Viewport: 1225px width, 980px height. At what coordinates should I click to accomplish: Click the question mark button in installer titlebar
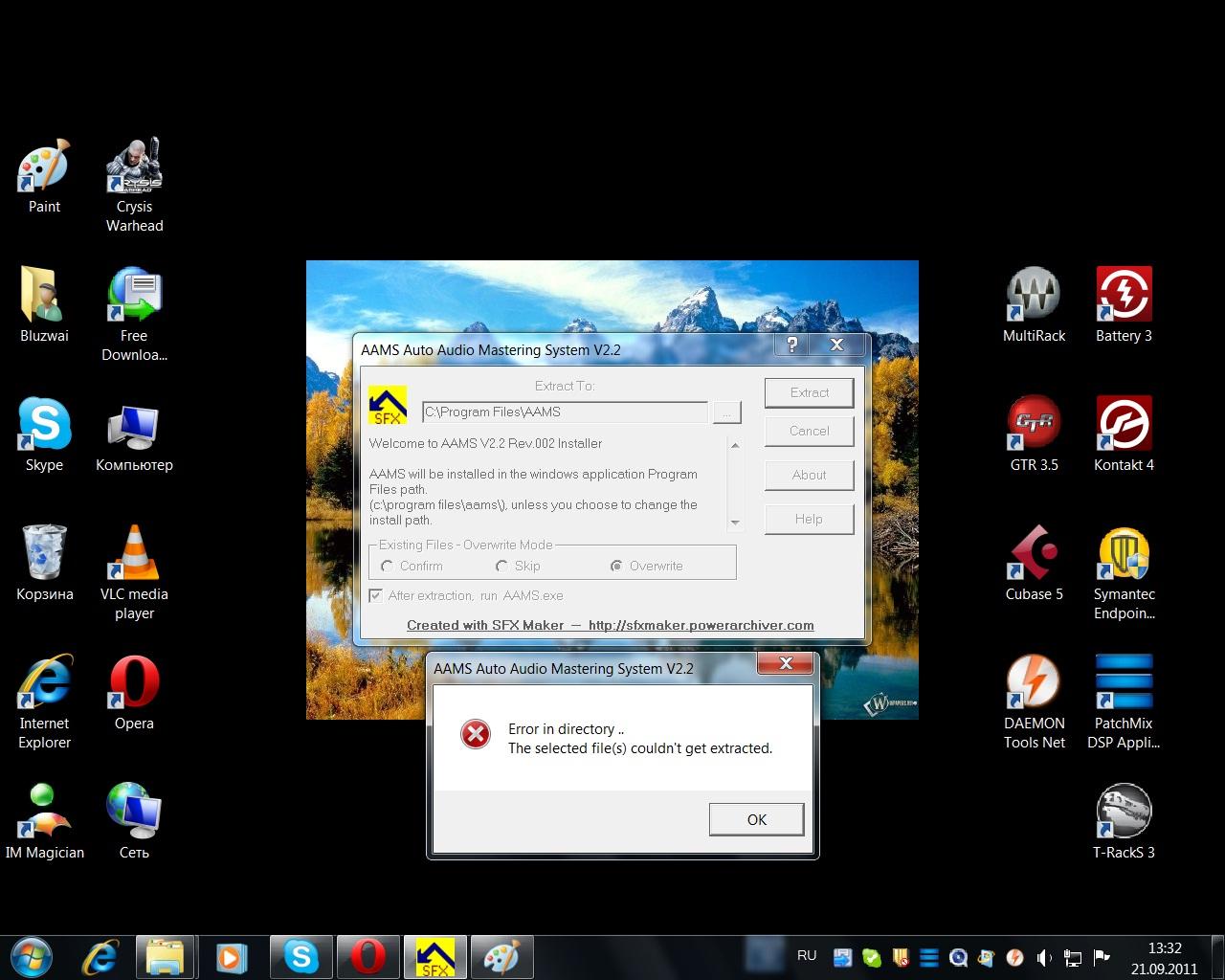coord(791,345)
